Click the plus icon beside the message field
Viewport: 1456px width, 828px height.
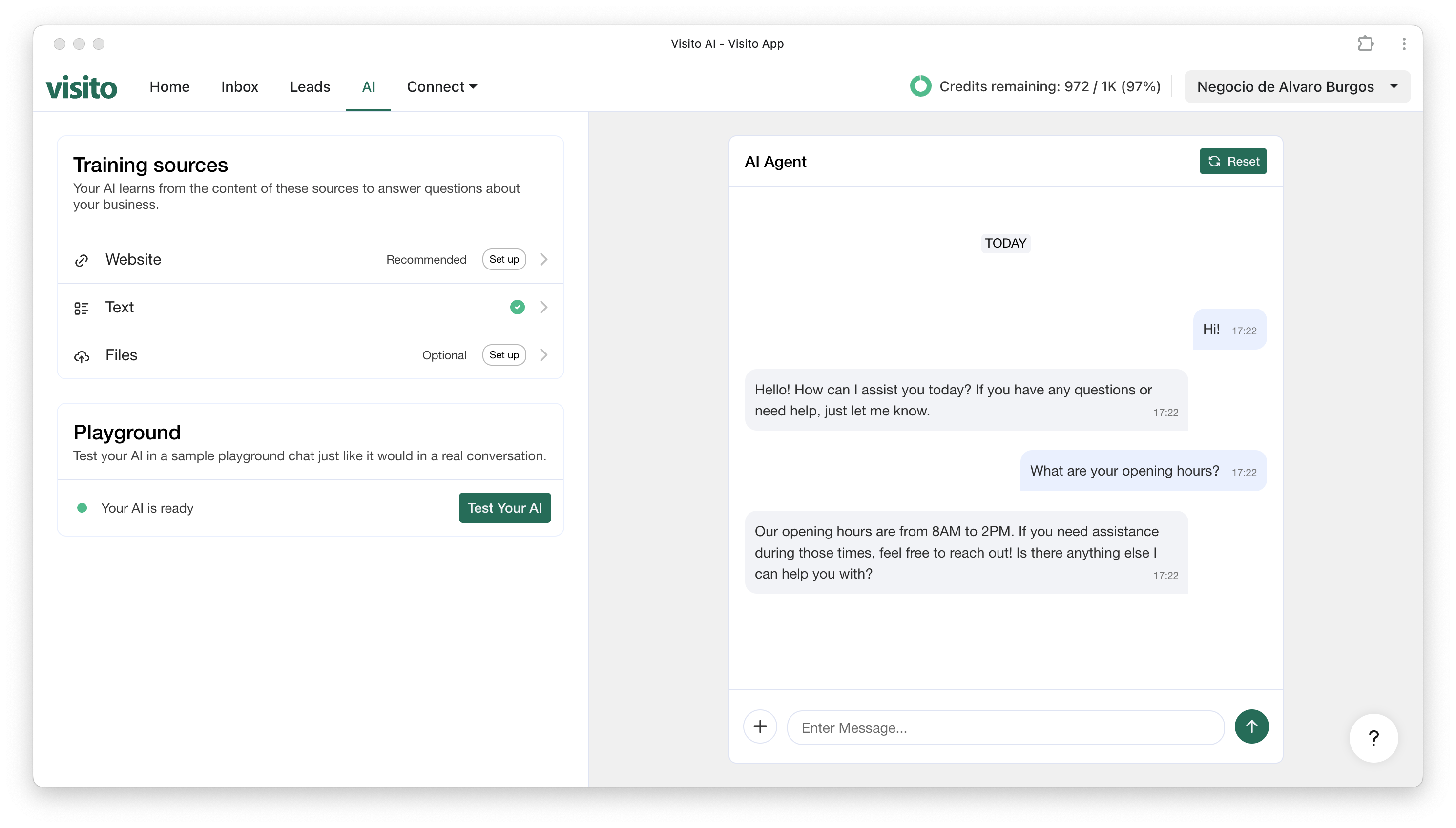[x=760, y=727]
